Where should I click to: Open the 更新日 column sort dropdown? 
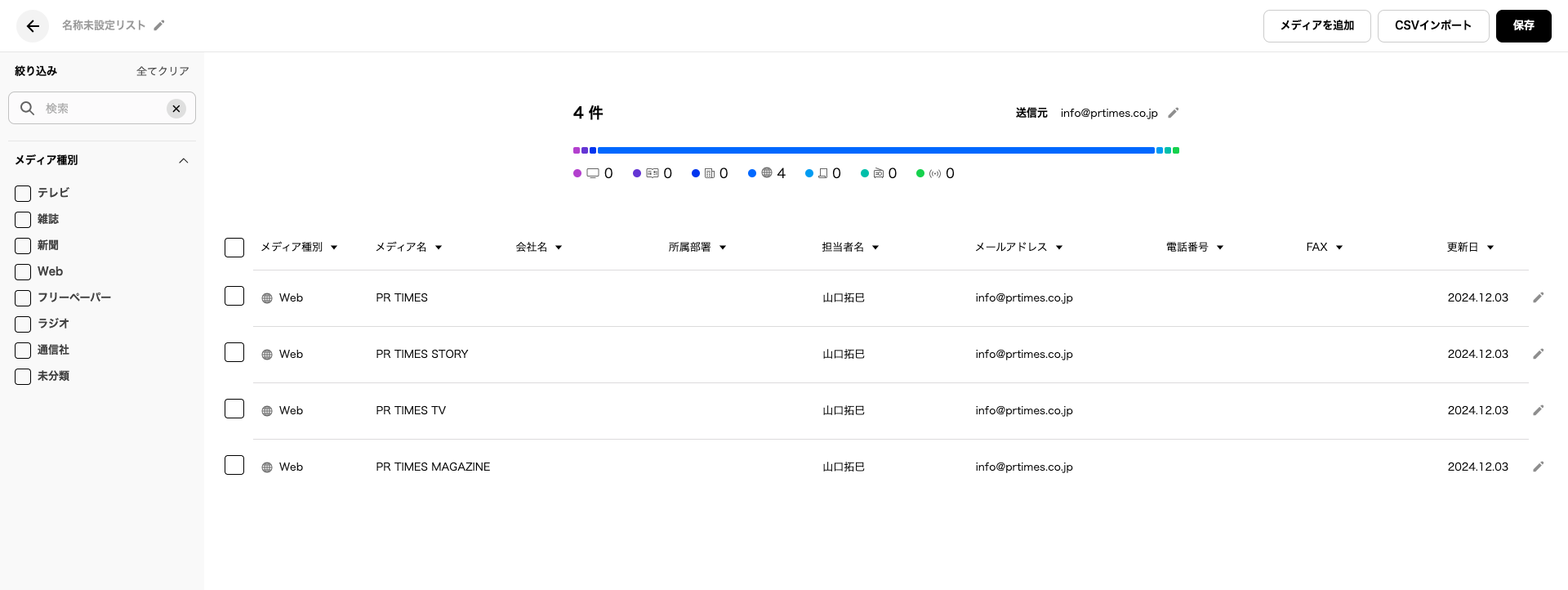1490,248
